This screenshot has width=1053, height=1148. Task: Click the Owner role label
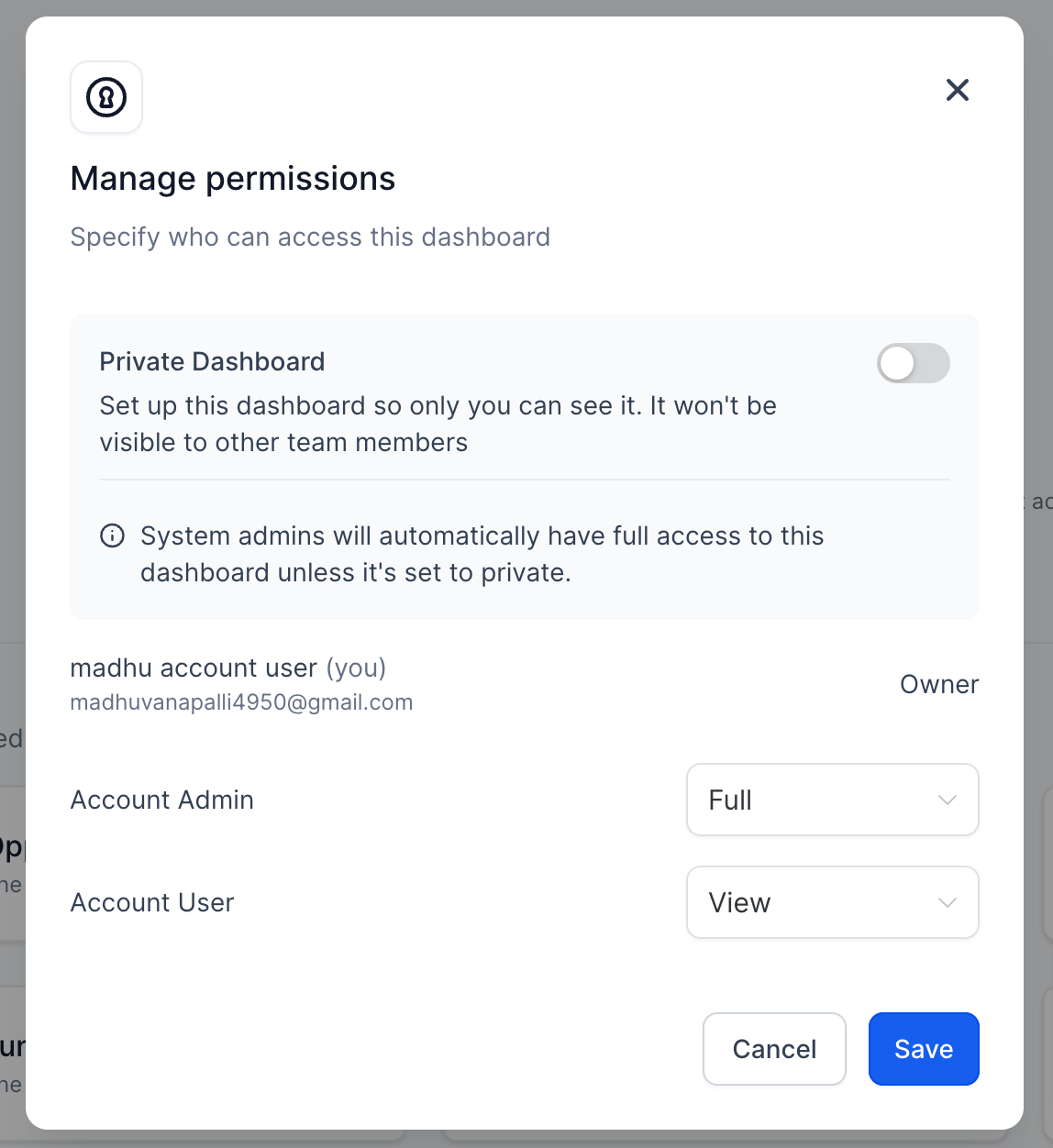939,684
